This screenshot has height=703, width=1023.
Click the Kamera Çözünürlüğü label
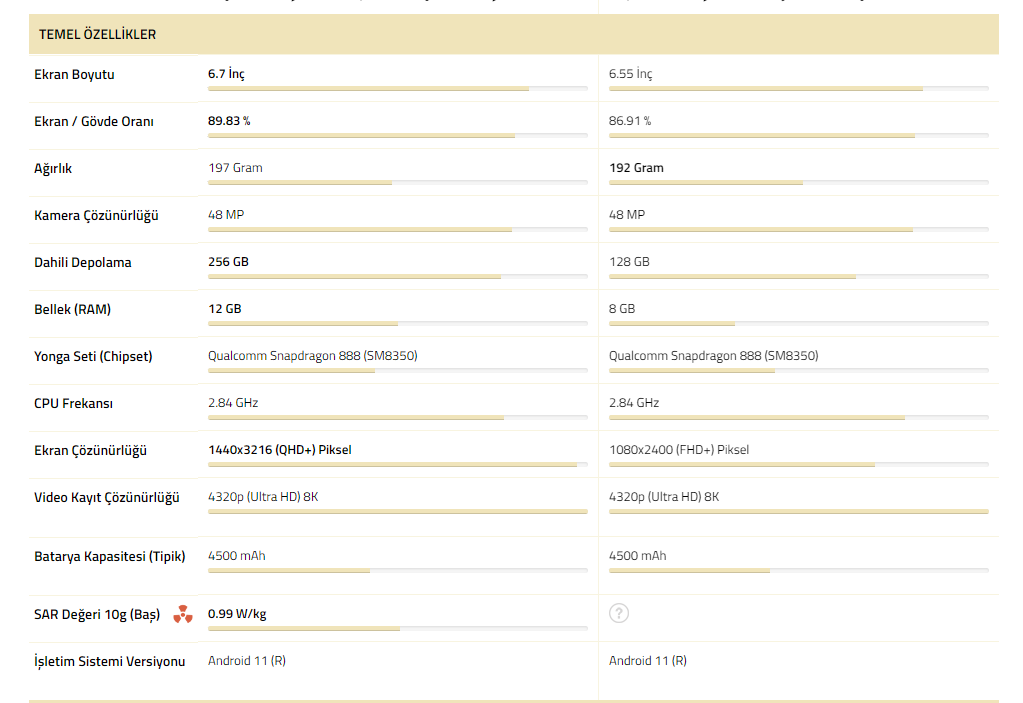click(96, 215)
